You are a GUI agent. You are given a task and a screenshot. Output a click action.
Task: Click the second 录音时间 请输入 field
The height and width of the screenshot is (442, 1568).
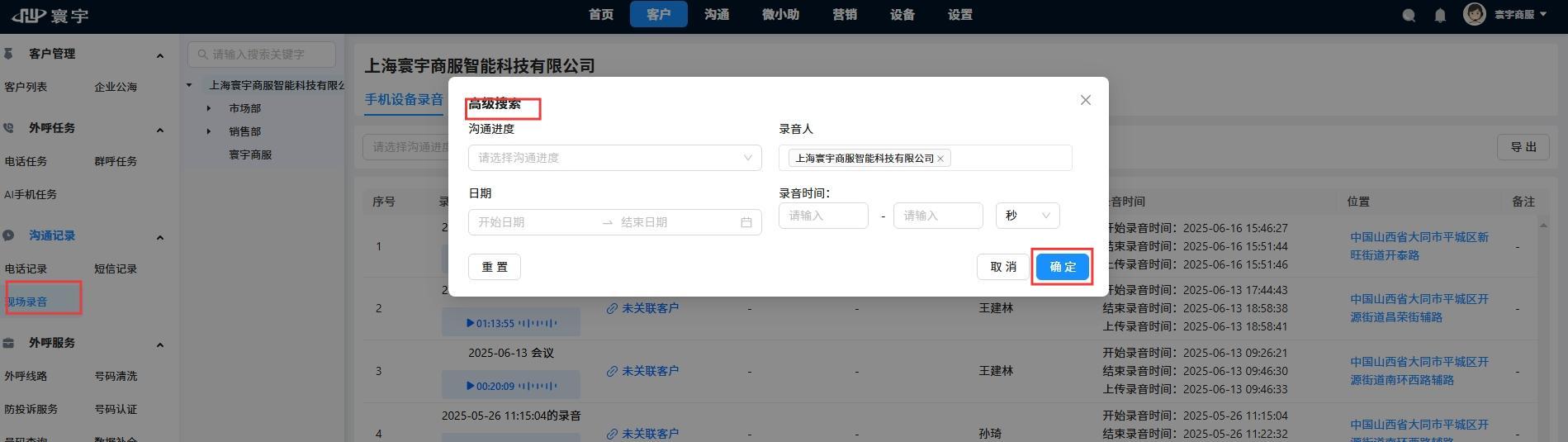click(x=938, y=216)
